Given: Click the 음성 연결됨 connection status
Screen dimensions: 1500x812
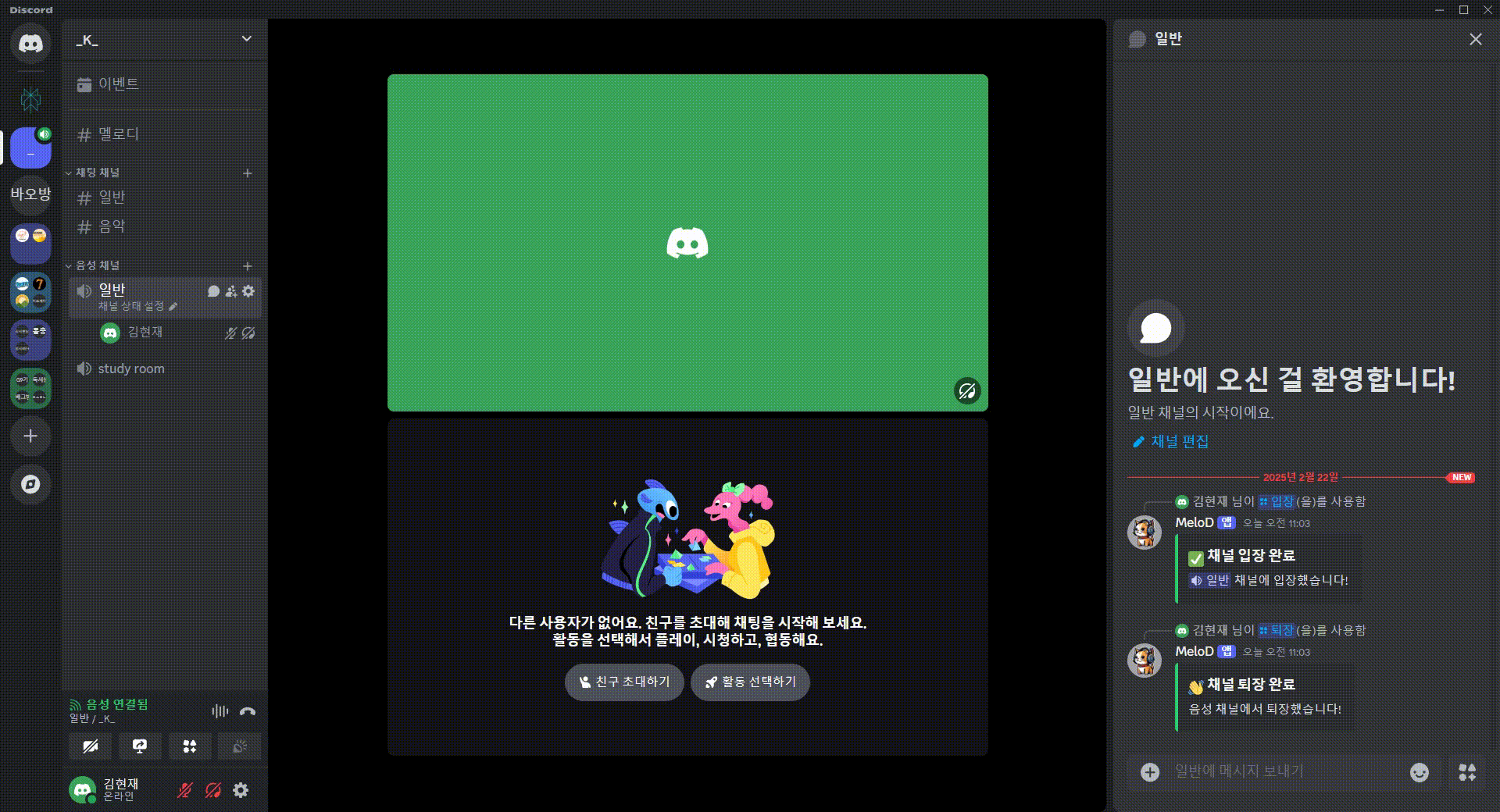Looking at the screenshot, I should pos(116,704).
